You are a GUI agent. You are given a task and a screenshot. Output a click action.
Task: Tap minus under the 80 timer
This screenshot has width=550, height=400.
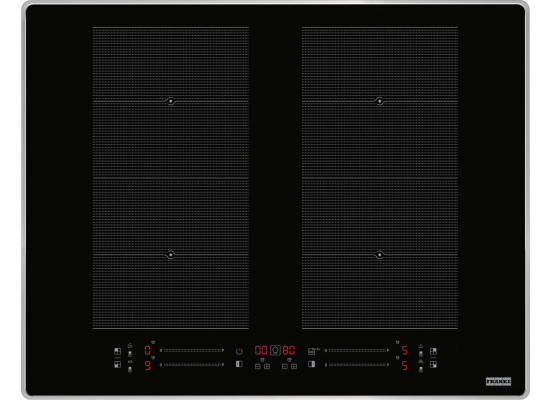(x=285, y=366)
